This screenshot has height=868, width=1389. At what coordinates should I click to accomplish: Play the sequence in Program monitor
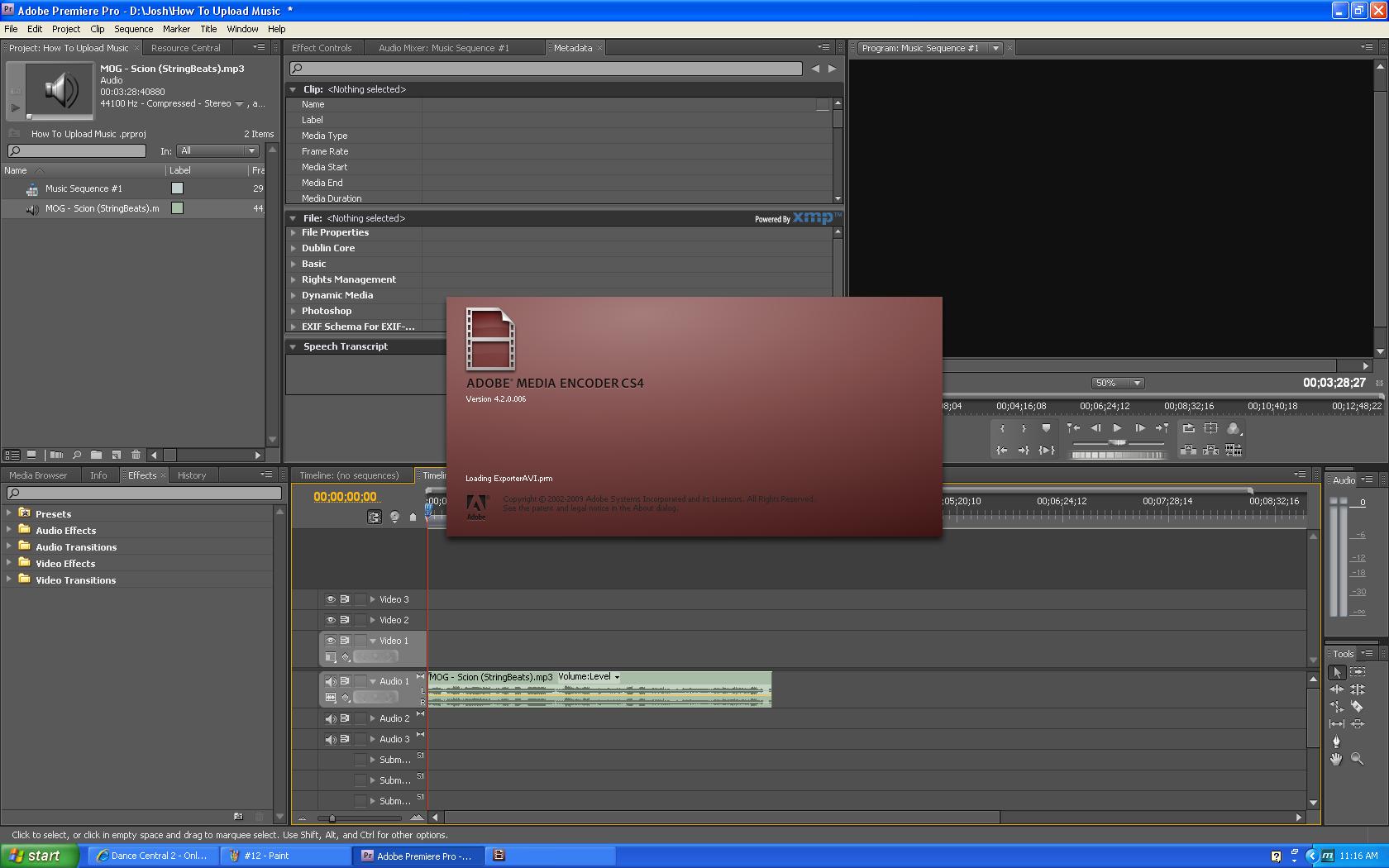pyautogui.click(x=1118, y=428)
